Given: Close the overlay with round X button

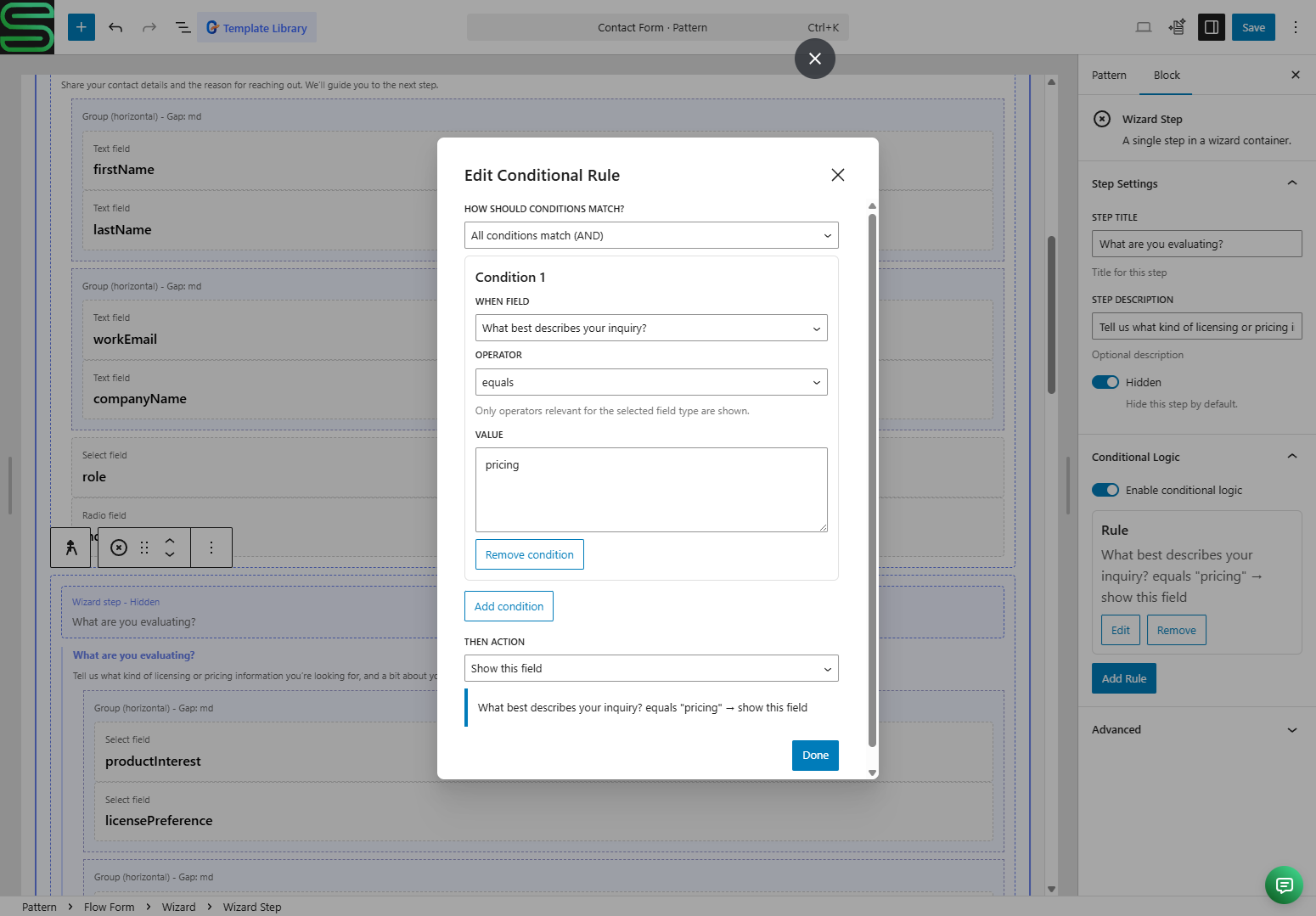Looking at the screenshot, I should [x=815, y=59].
